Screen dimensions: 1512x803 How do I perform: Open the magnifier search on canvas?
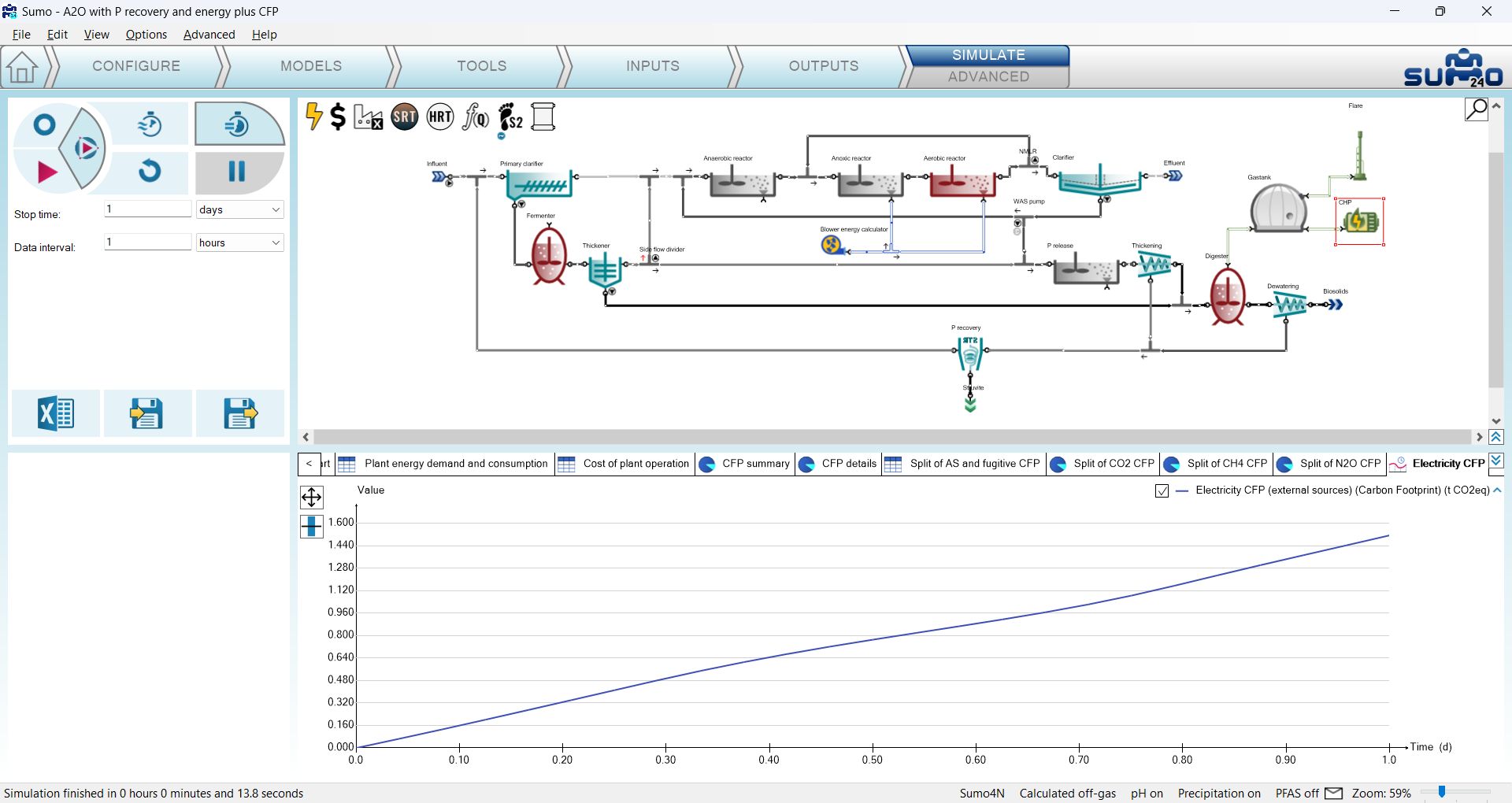(1476, 109)
